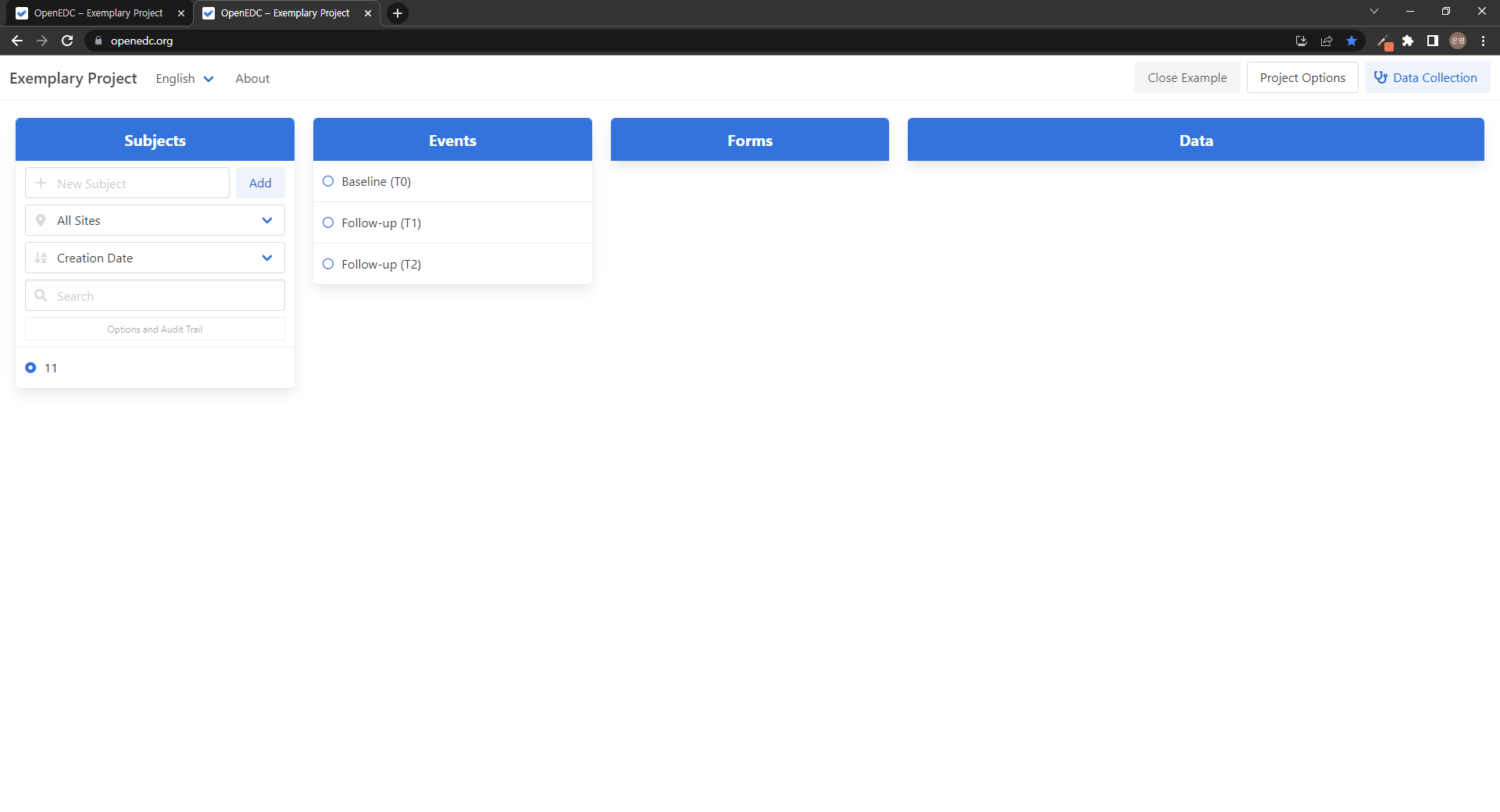The height and width of the screenshot is (812, 1500).
Task: Minimize the browser window
Action: click(1410, 11)
